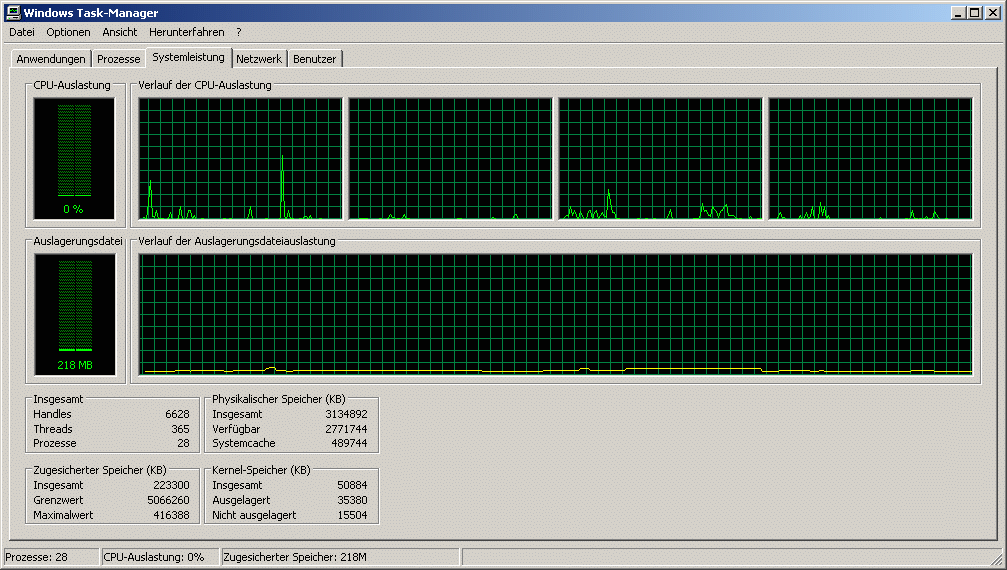The width and height of the screenshot is (1007, 570).
Task: Switch to the Anwendungen tab
Action: [x=51, y=59]
